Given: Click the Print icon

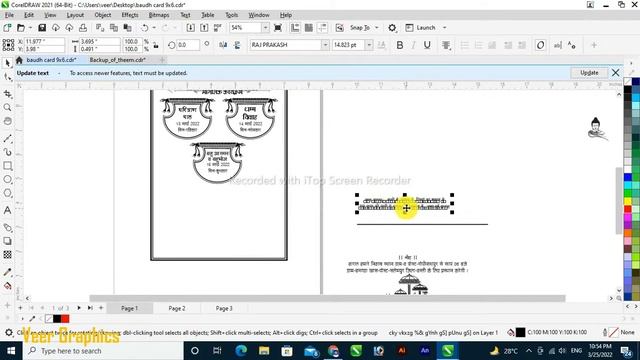Looking at the screenshot, I should coord(83,28).
